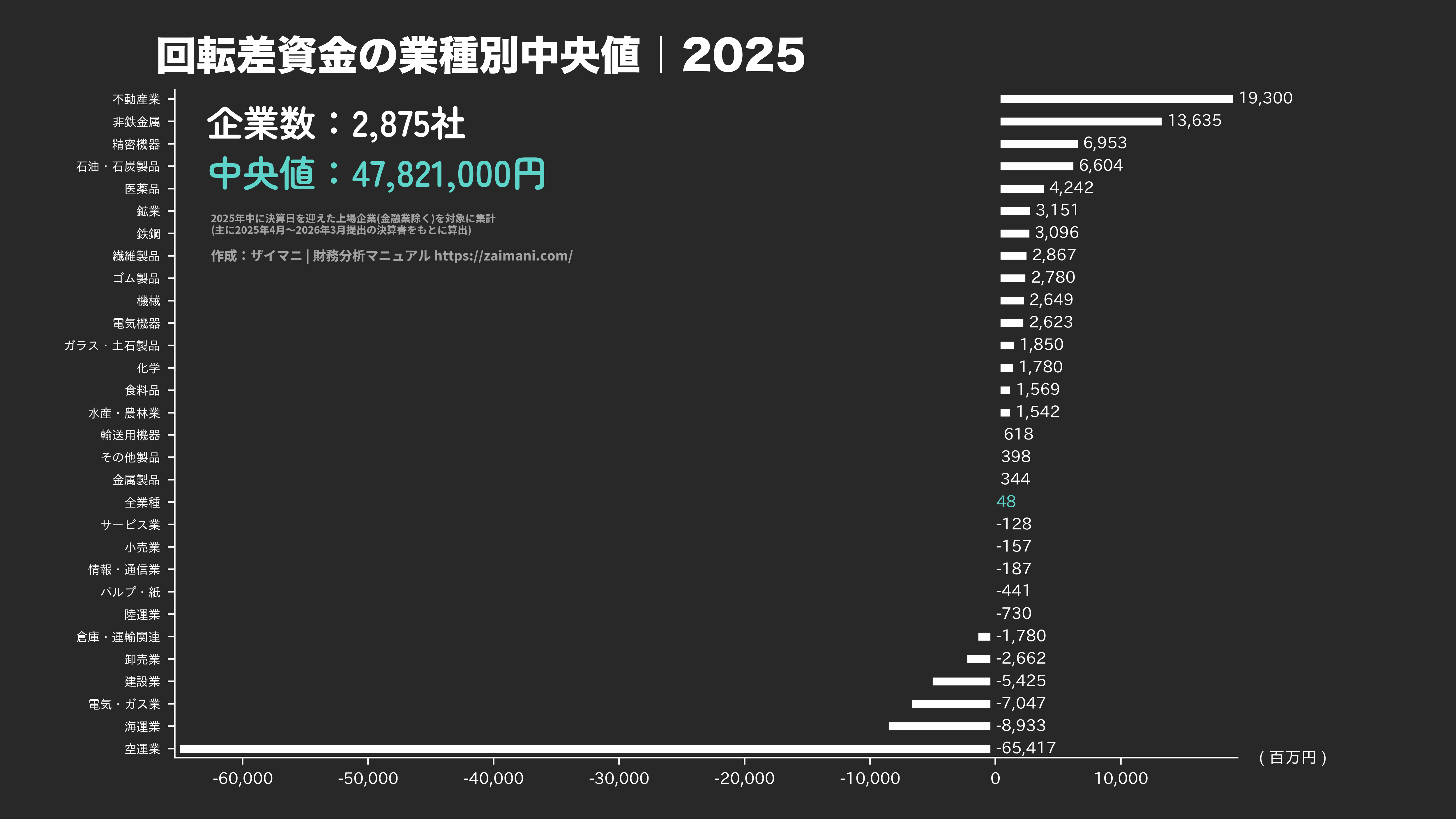The width and height of the screenshot is (1456, 819).
Task: Select the 精密機器 category label
Action: tap(136, 144)
